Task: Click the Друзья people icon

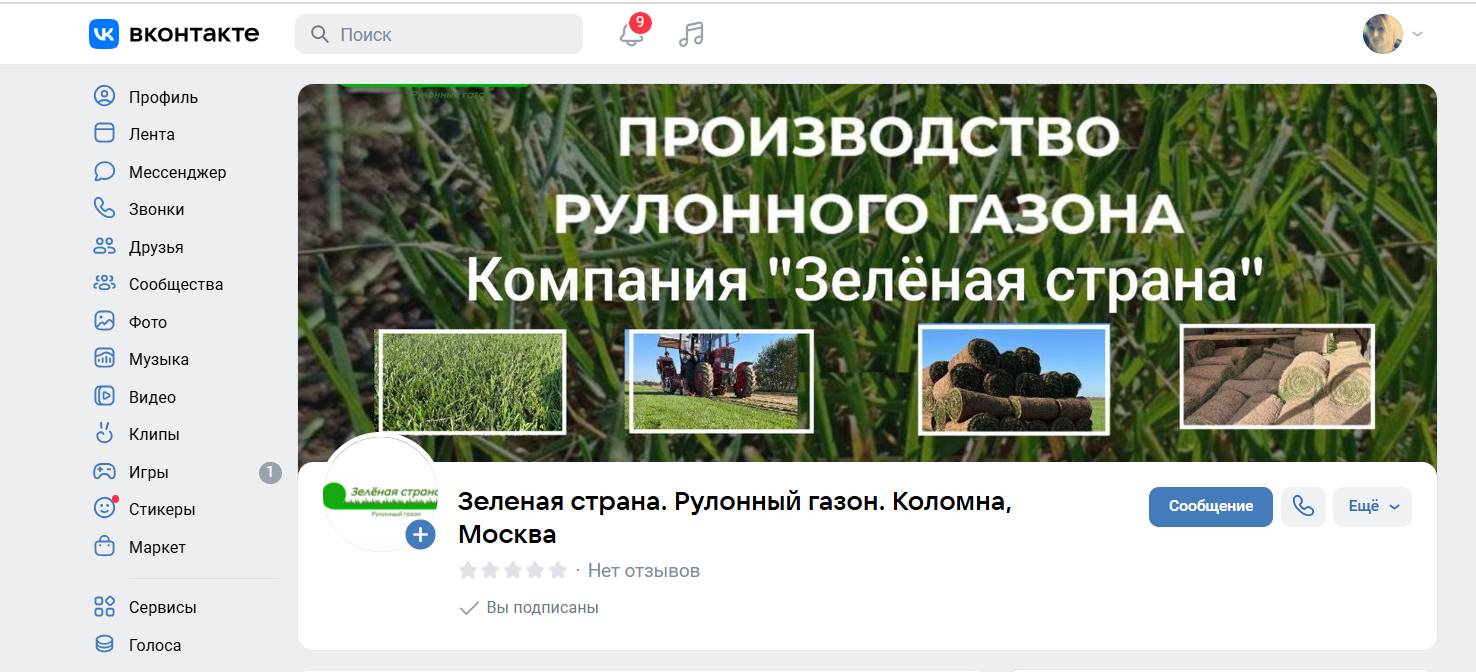Action: click(105, 247)
